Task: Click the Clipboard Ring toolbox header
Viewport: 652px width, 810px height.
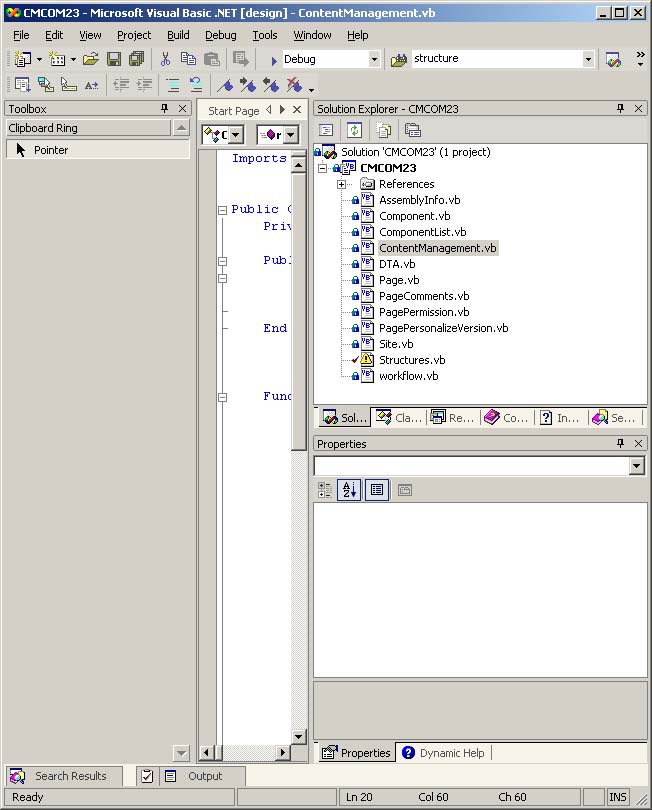Action: pyautogui.click(x=88, y=128)
